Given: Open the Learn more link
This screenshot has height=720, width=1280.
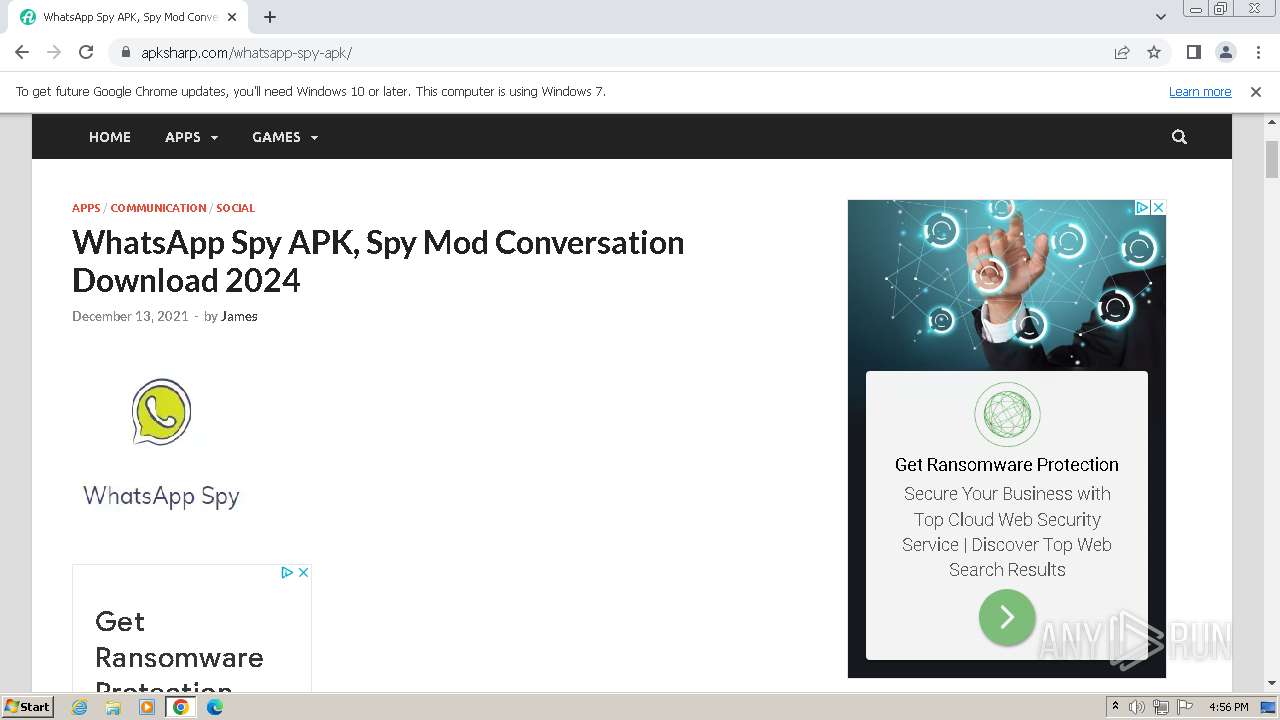Looking at the screenshot, I should (x=1200, y=92).
